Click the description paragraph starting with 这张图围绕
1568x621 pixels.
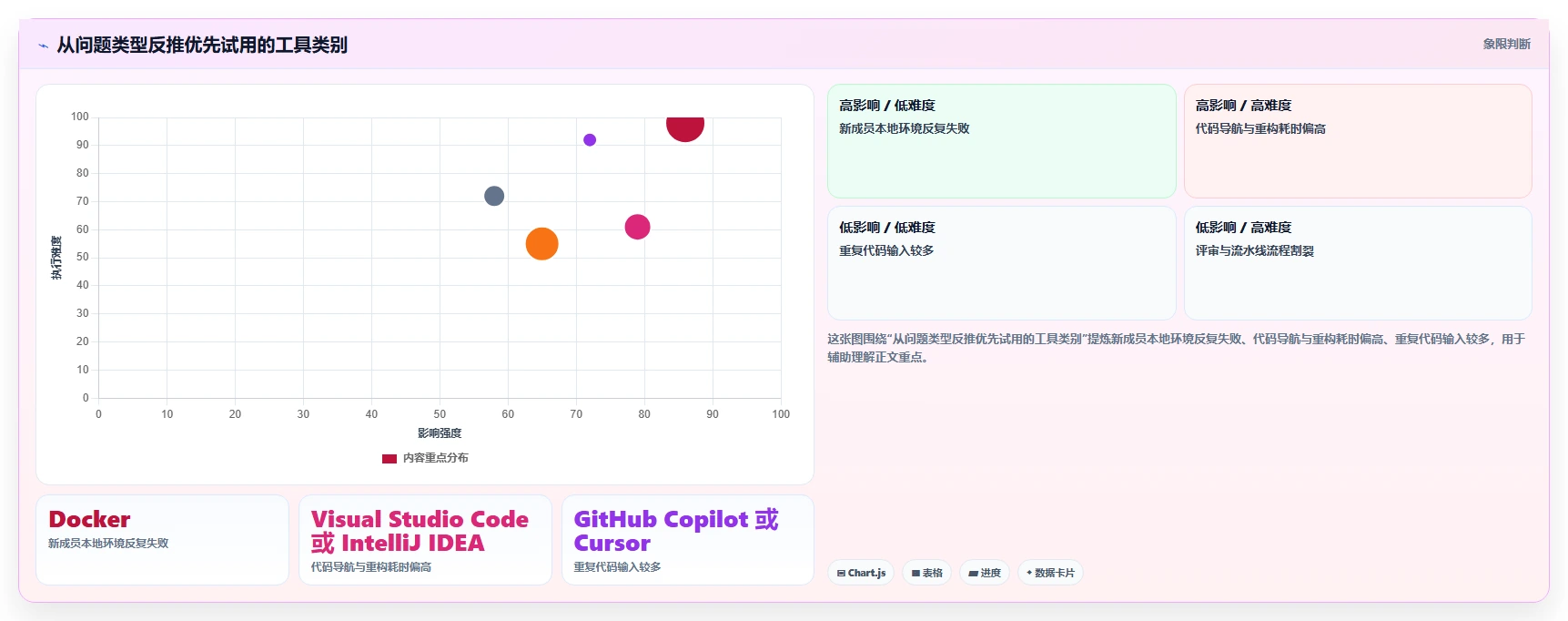click(1176, 348)
